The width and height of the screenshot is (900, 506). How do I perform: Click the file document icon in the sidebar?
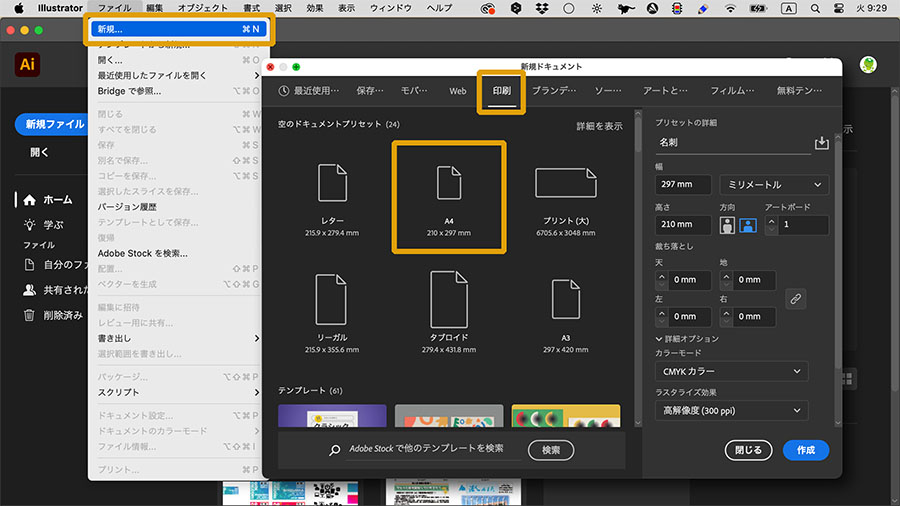(29, 264)
